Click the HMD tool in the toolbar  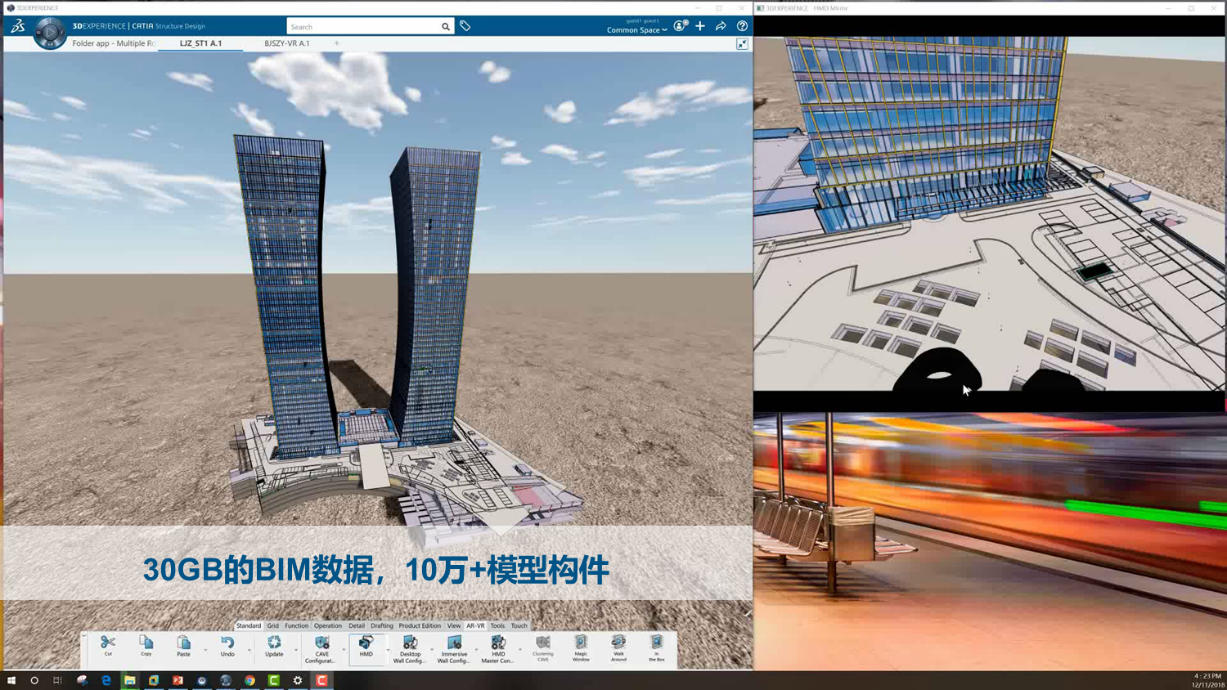pyautogui.click(x=366, y=647)
